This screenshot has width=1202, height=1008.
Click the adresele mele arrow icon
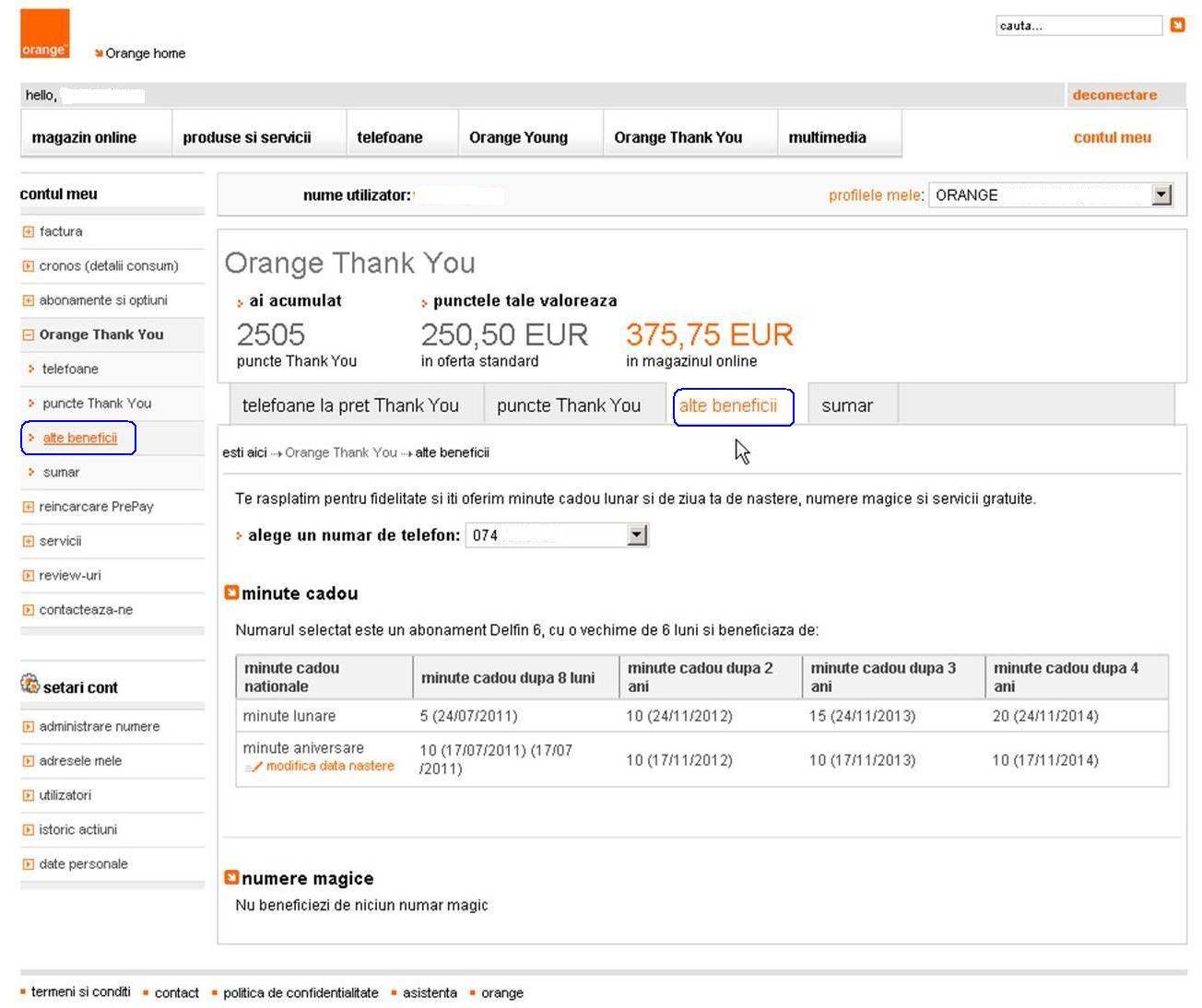click(28, 761)
